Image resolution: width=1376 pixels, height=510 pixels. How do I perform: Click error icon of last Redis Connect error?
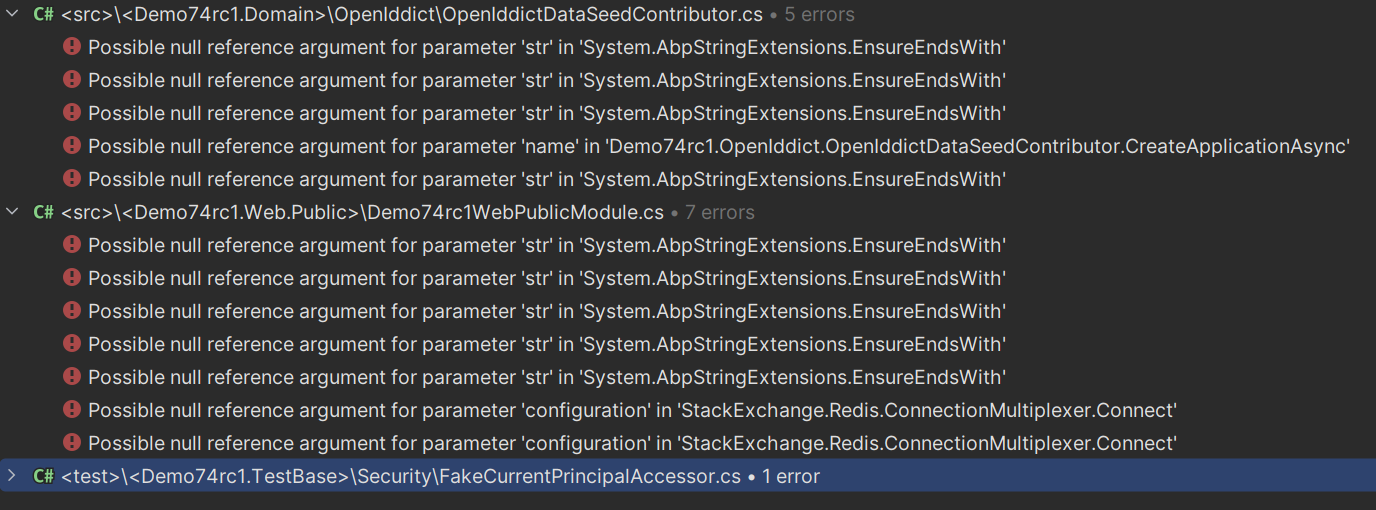coord(71,443)
